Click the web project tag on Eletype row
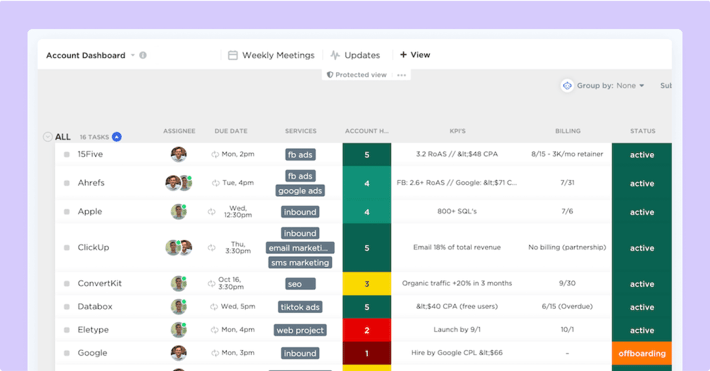 (300, 330)
